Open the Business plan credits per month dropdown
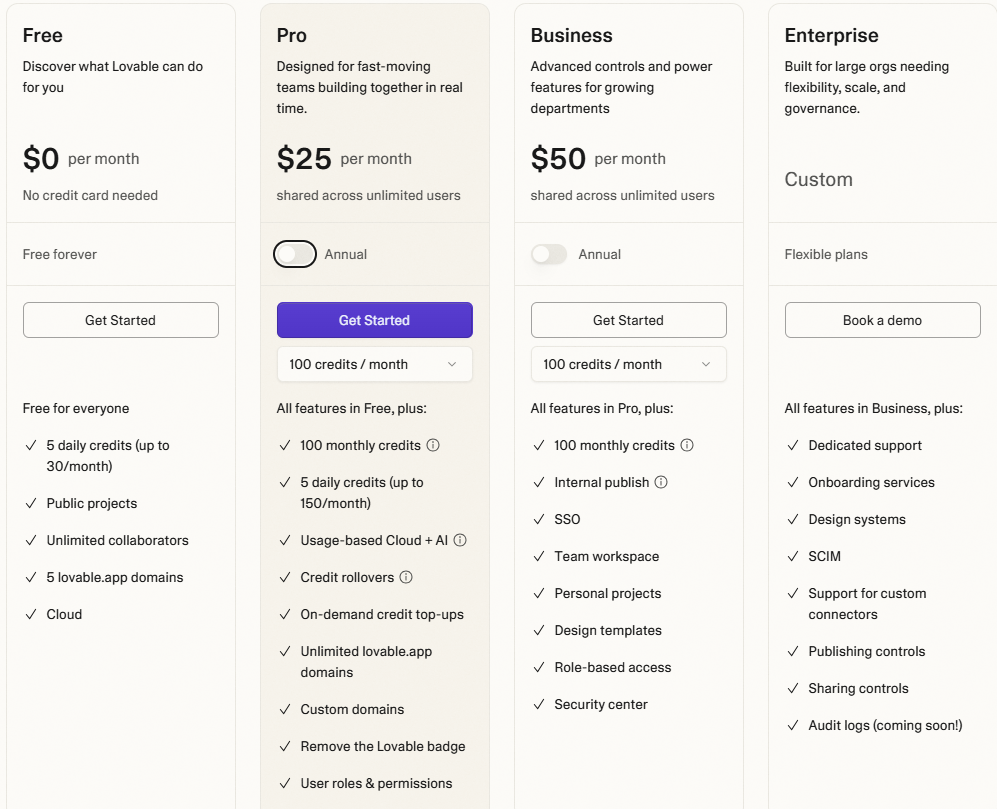Viewport: 997px width, 809px height. pyautogui.click(x=628, y=364)
